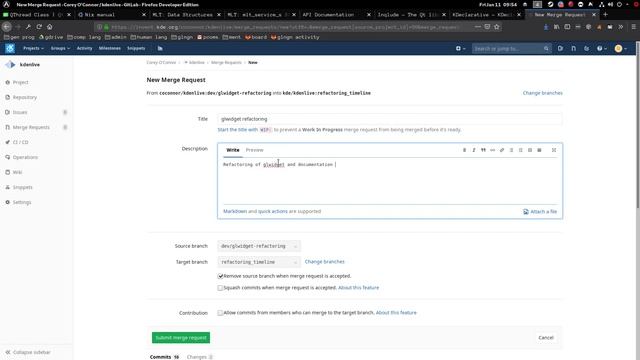The image size is (640, 360).
Task: Click the Cancel button
Action: [546, 338]
